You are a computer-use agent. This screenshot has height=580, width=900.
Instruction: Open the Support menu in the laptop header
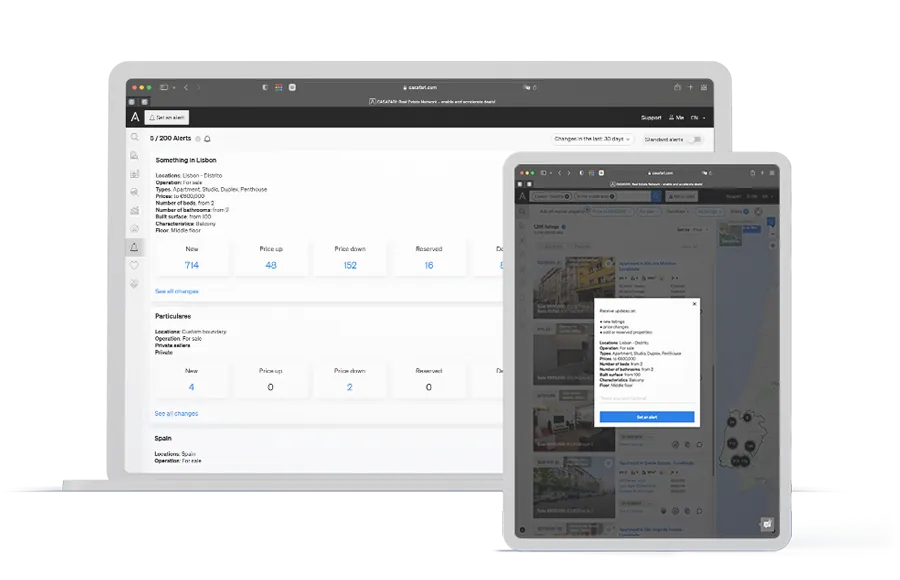tap(651, 118)
